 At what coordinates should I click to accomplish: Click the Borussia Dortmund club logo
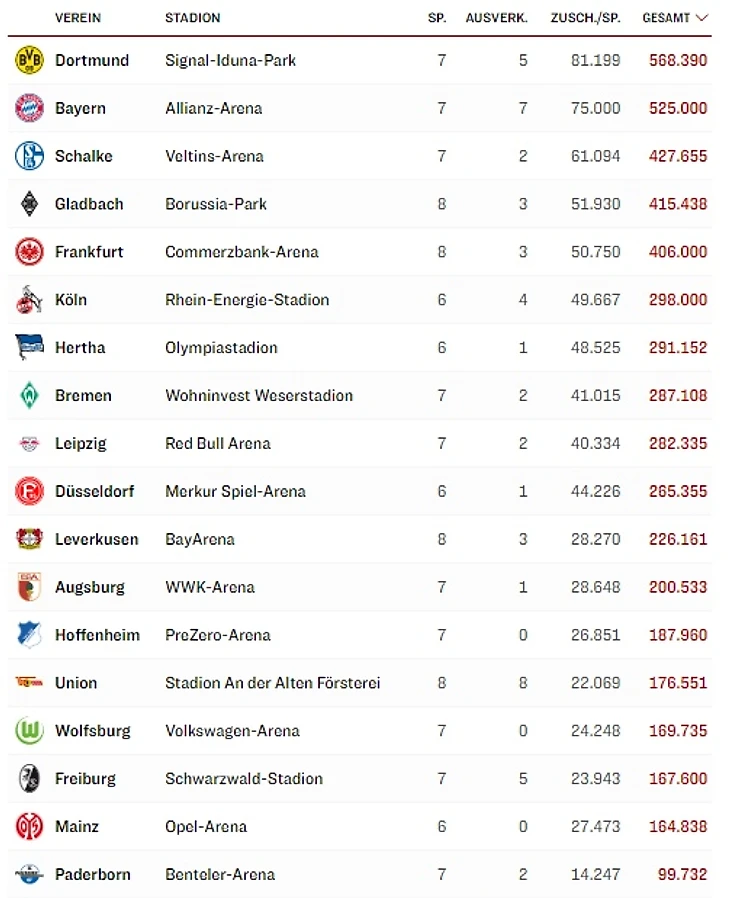[29, 60]
